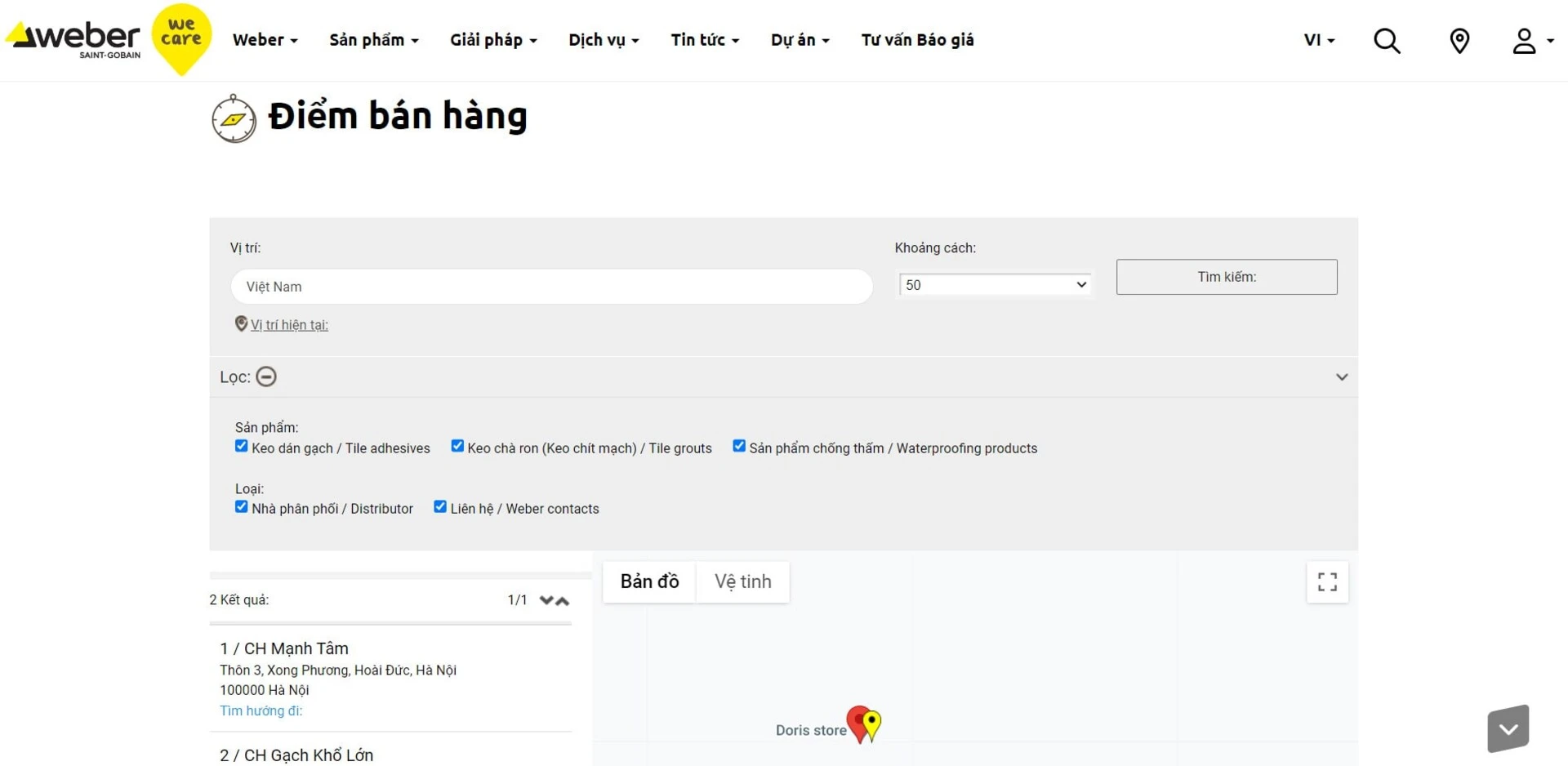Viewport: 1568px width, 766px height.
Task: Click the minus icon next to Lọc
Action: [x=265, y=376]
